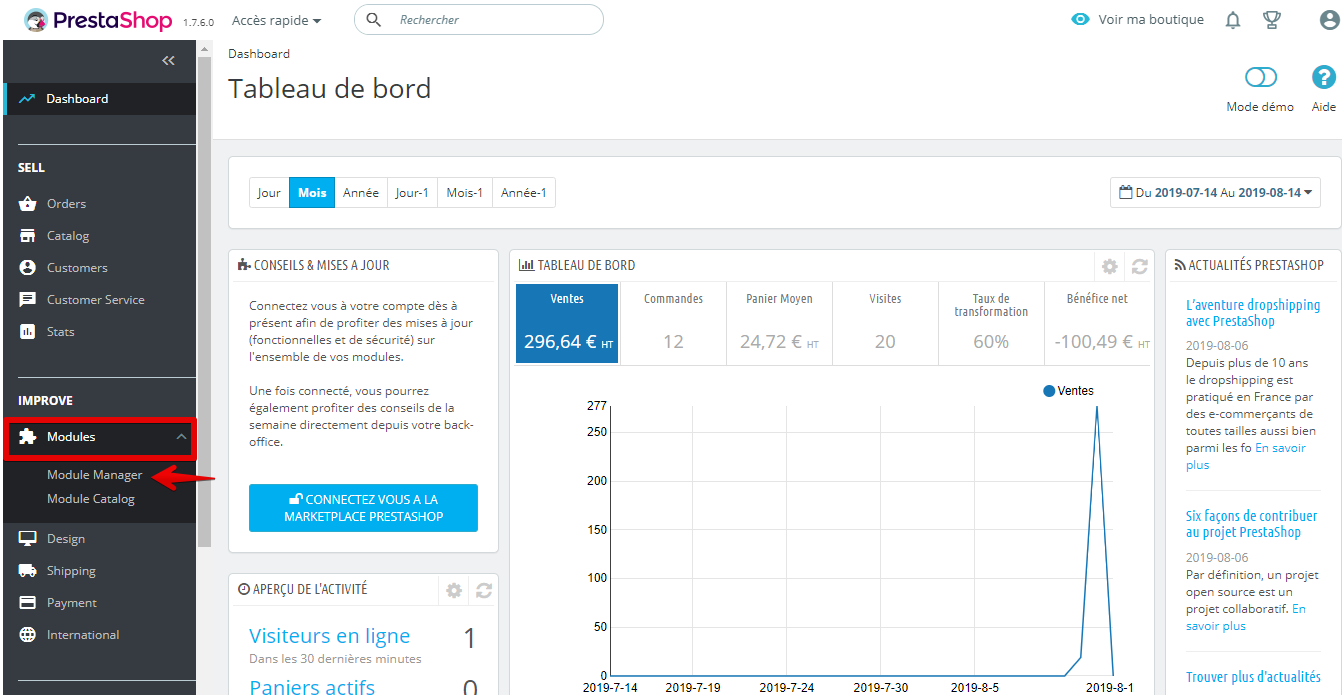The height and width of the screenshot is (695, 1342).
Task: Click the Customer Service chat icon
Action: [28, 300]
